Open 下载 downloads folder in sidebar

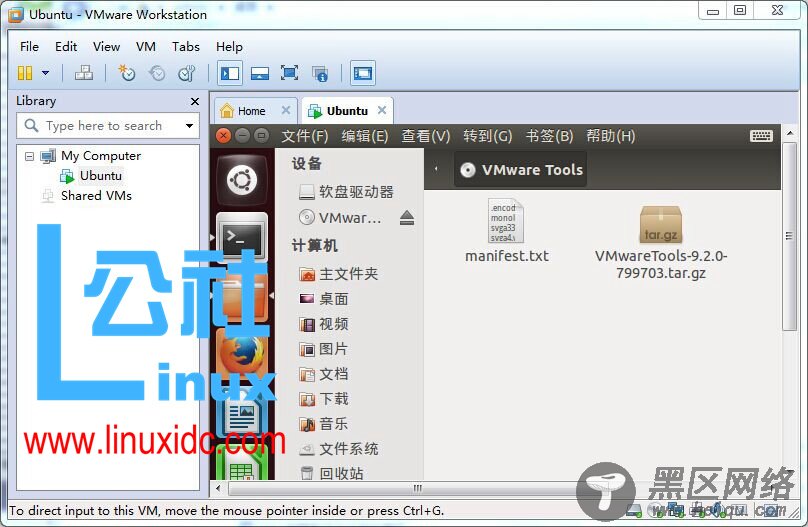click(x=324, y=399)
